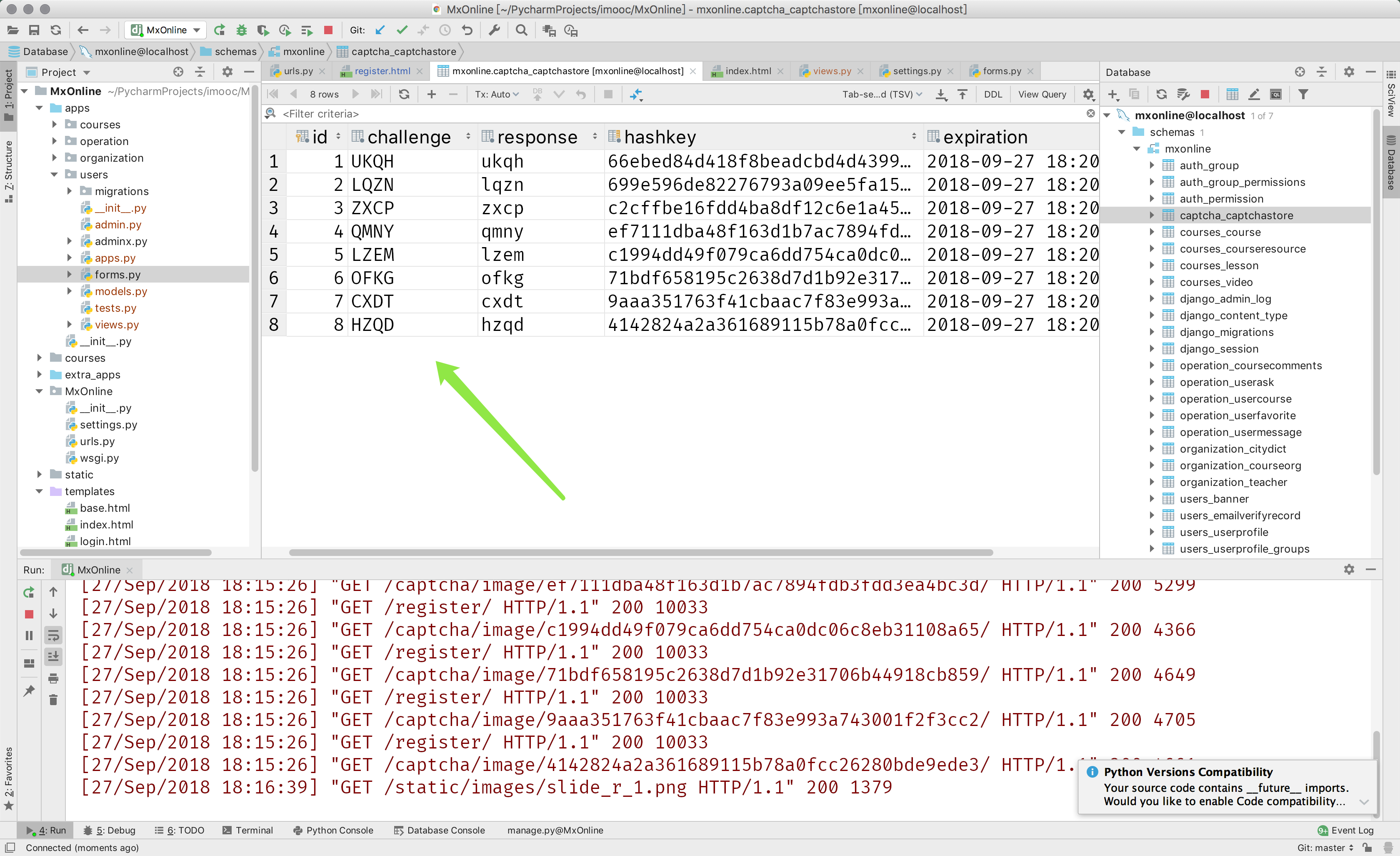Click the Debug bug icon in toolbar
The image size is (1400, 856).
coord(242,30)
